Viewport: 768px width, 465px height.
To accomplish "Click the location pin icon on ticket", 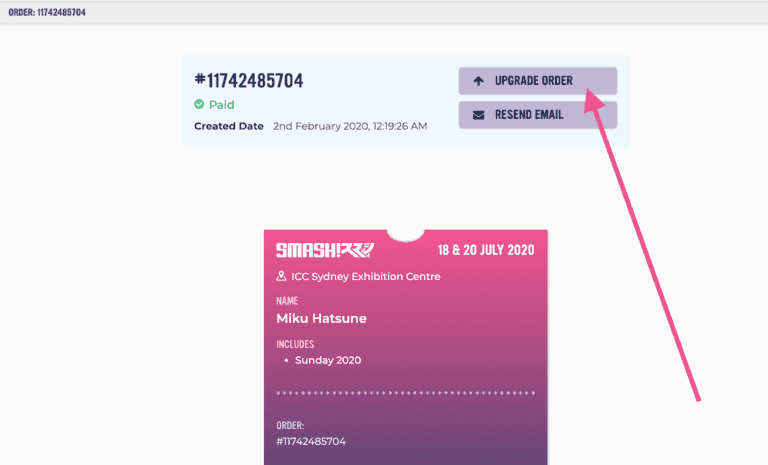I will pos(282,276).
